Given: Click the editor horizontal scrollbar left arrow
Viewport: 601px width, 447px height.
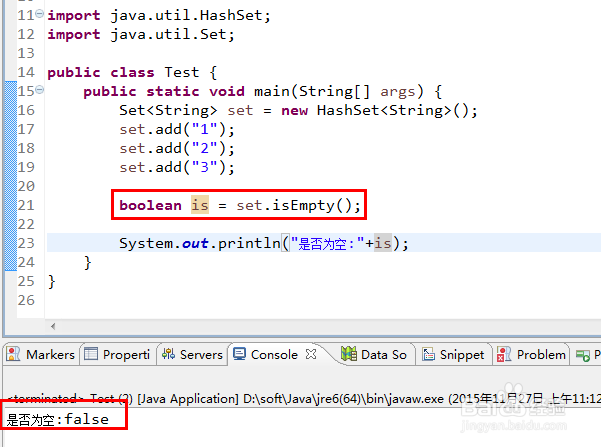Looking at the screenshot, I should pos(53,326).
